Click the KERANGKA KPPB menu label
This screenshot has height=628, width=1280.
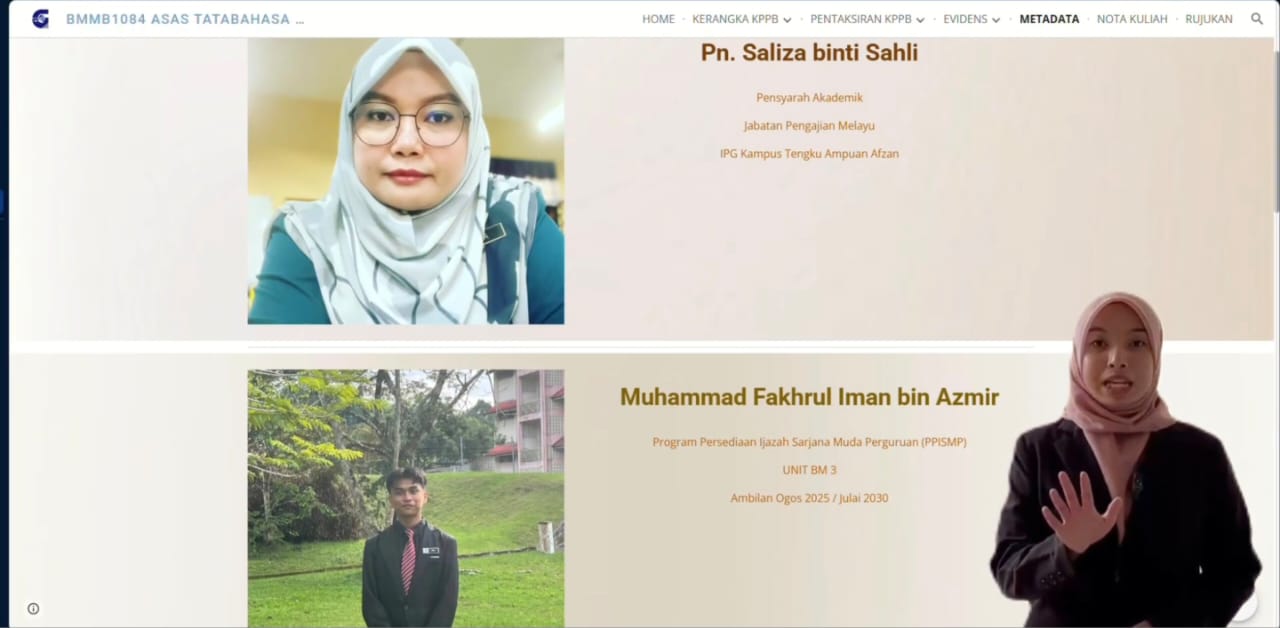coord(735,19)
